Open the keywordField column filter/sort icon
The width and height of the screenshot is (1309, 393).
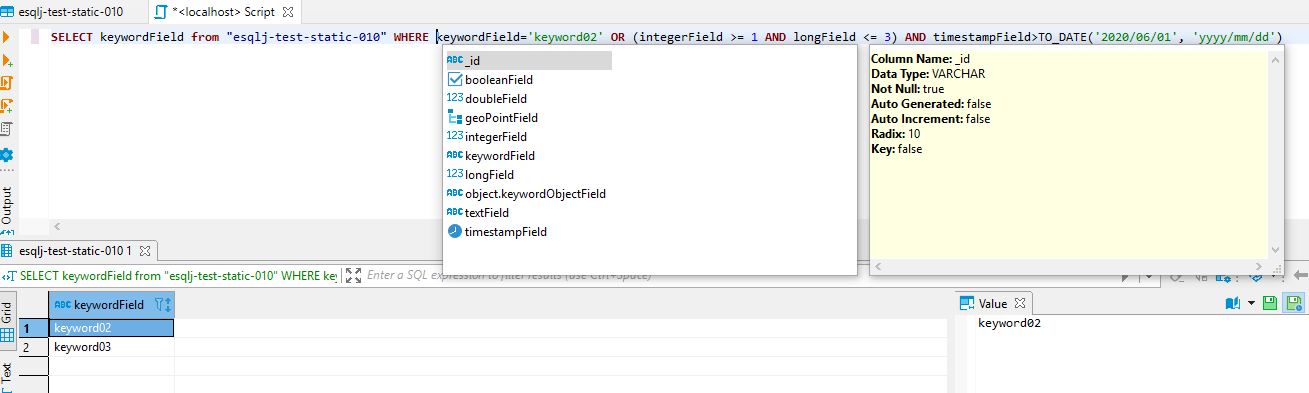tap(164, 304)
